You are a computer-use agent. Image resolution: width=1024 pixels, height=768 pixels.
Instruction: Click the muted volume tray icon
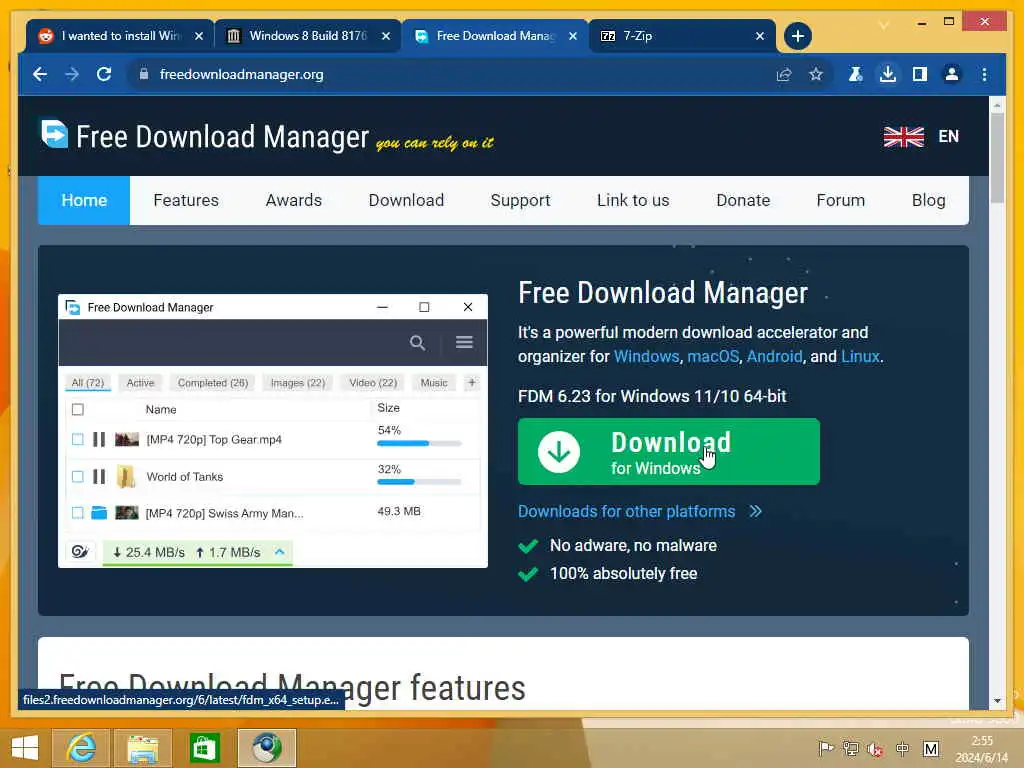point(875,748)
